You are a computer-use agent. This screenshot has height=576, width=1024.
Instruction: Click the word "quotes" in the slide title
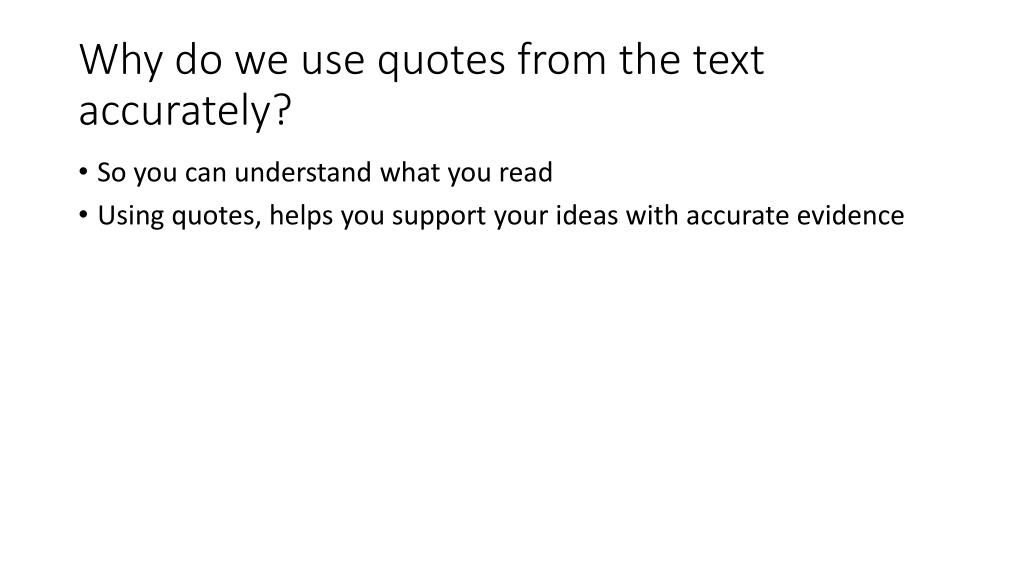tap(441, 61)
